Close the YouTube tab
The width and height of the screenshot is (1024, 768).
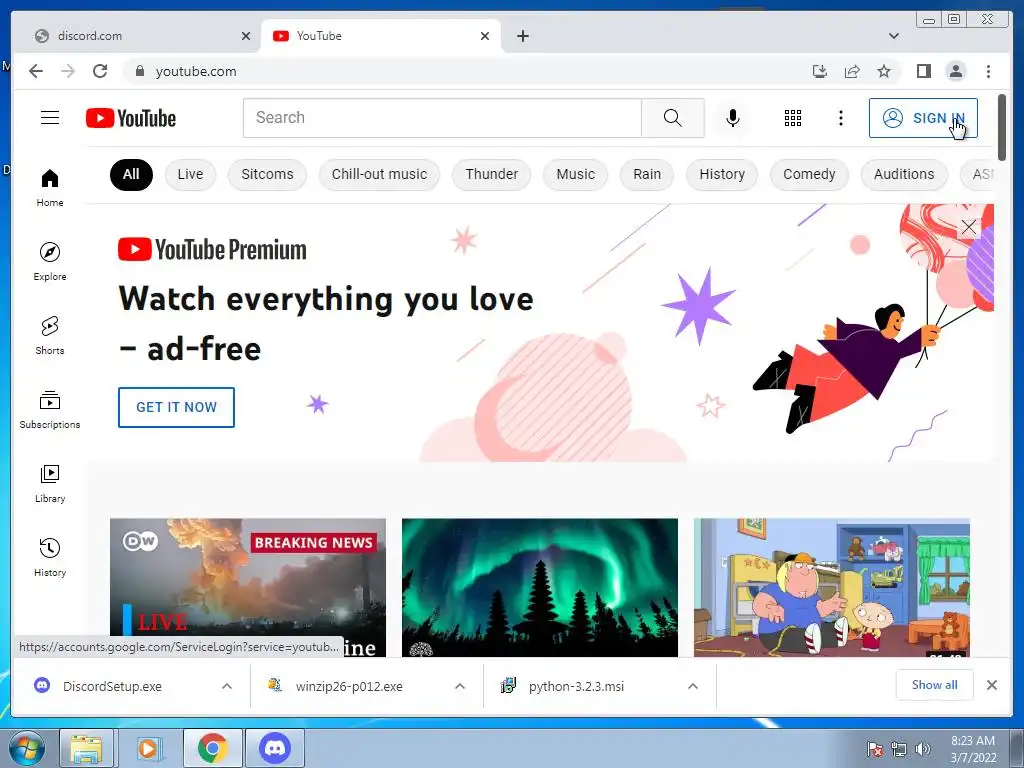pyautogui.click(x=485, y=36)
